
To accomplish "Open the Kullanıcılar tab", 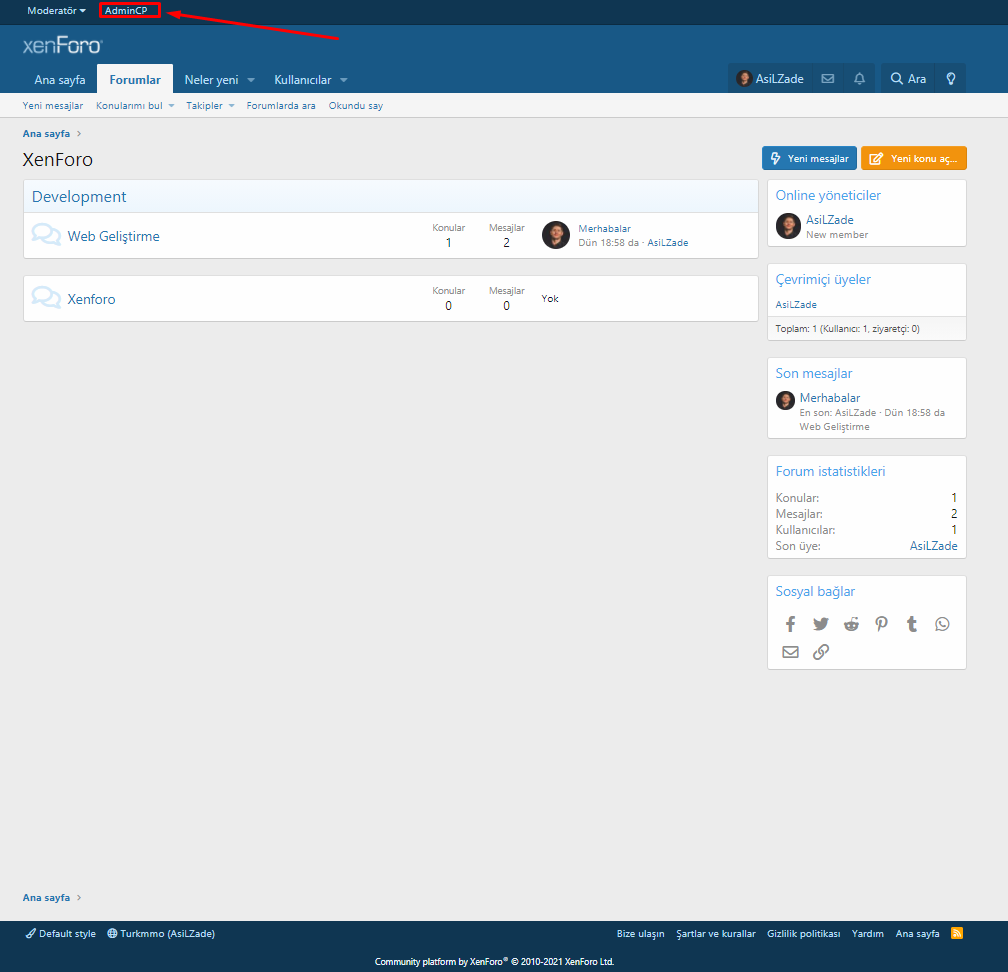I will pos(303,80).
